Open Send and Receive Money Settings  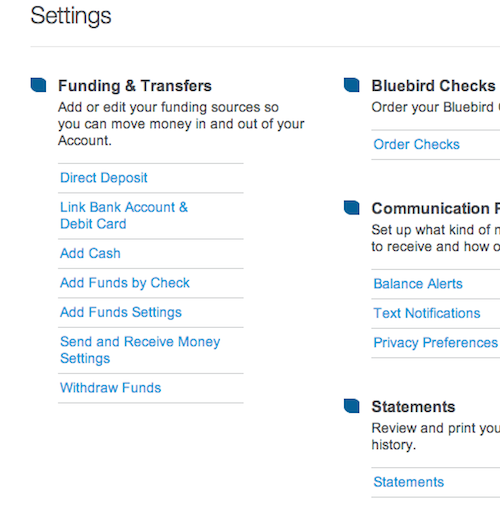(x=140, y=350)
